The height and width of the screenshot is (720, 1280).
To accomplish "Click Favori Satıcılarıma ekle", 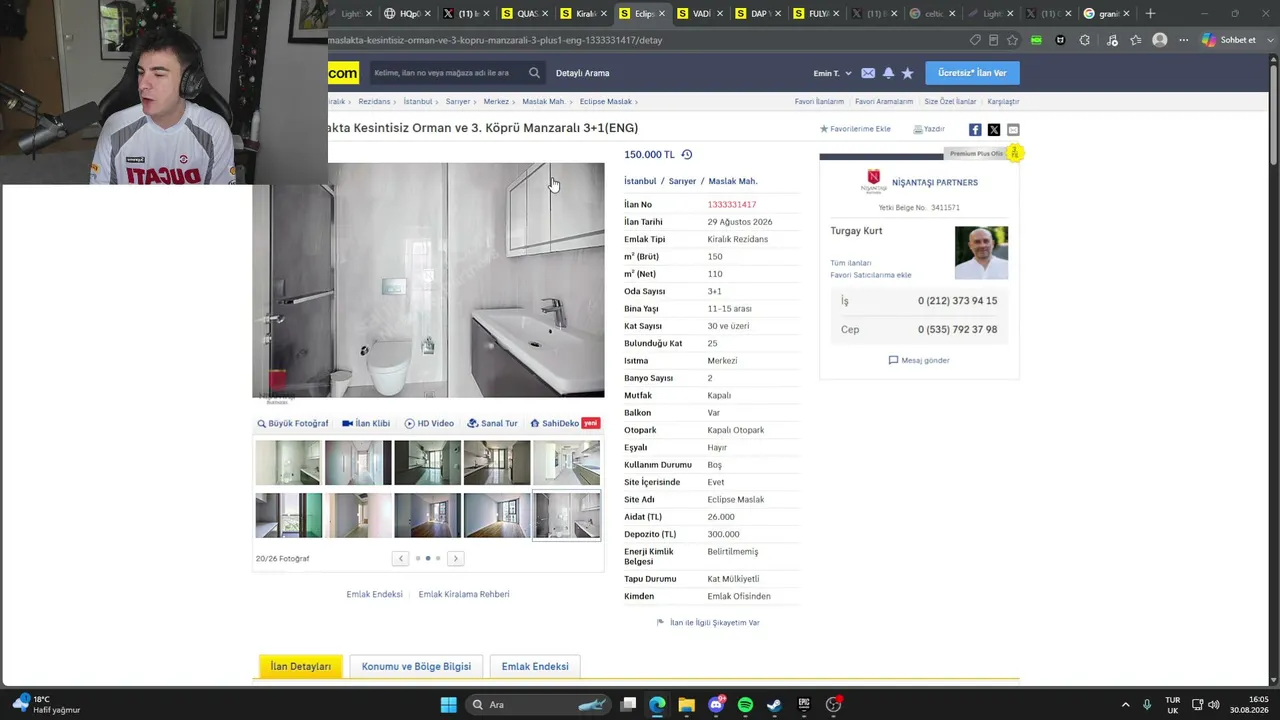I will pos(870,275).
